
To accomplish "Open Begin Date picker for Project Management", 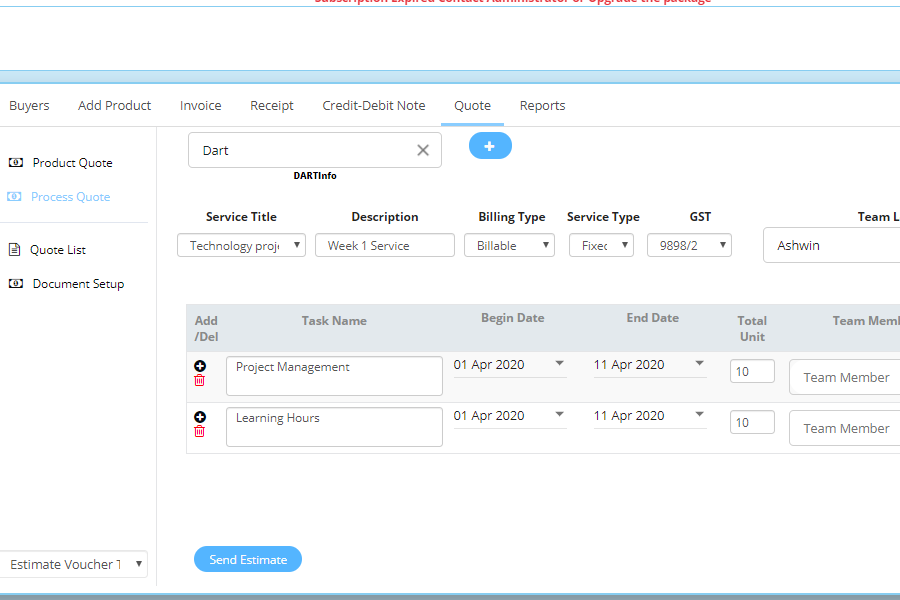I will click(x=510, y=365).
